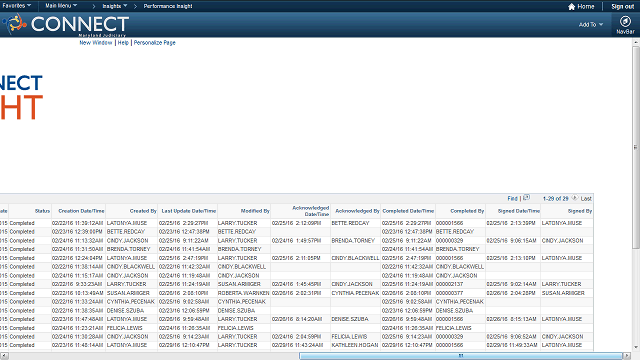Select cell '02/22/16 11:39:12AM' creation time
Image resolution: width=640 pixels, height=360 pixels.
(x=78, y=223)
